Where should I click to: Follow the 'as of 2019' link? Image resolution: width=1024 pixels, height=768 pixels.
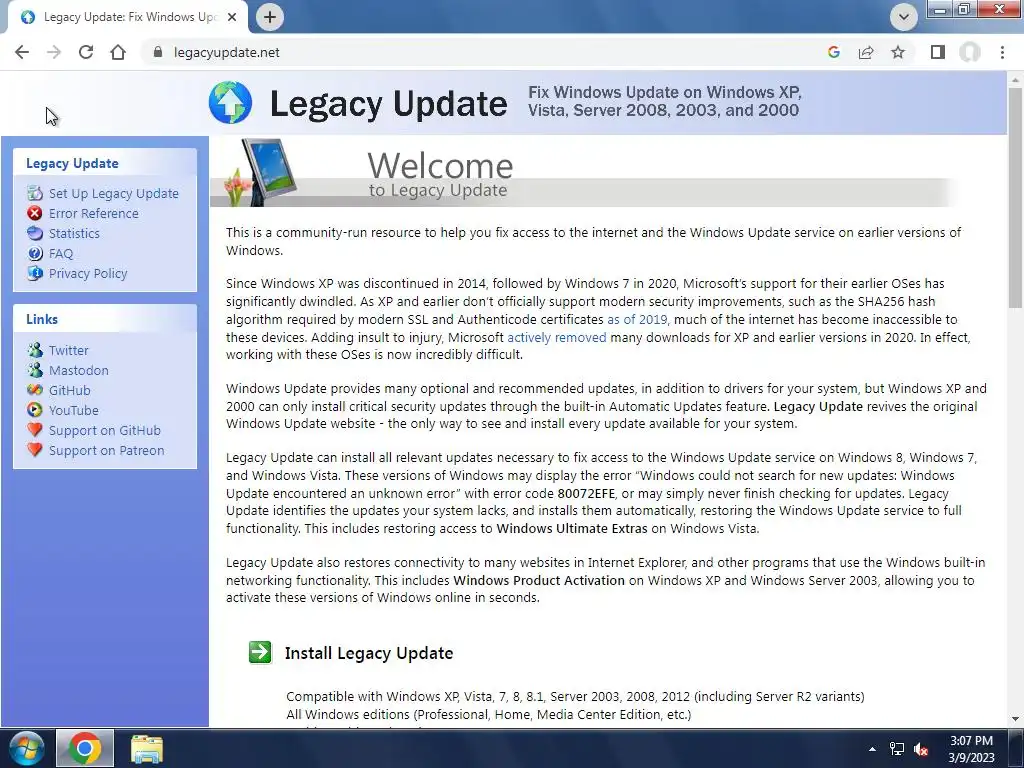(x=637, y=319)
